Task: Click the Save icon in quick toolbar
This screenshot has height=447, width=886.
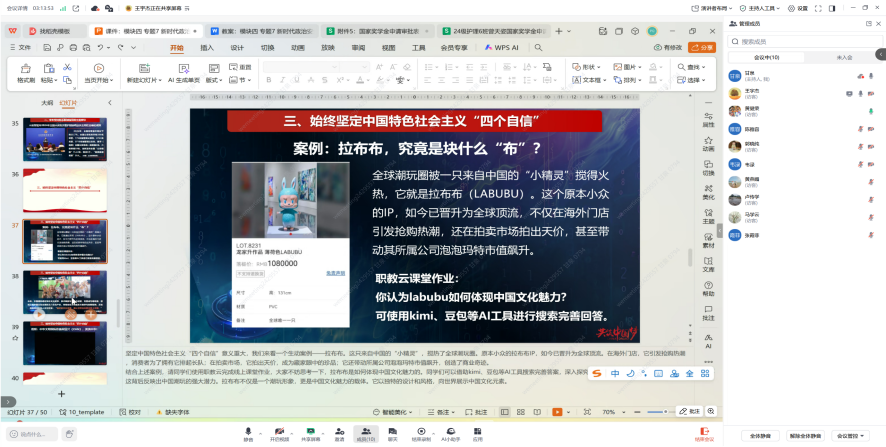Action: point(47,48)
